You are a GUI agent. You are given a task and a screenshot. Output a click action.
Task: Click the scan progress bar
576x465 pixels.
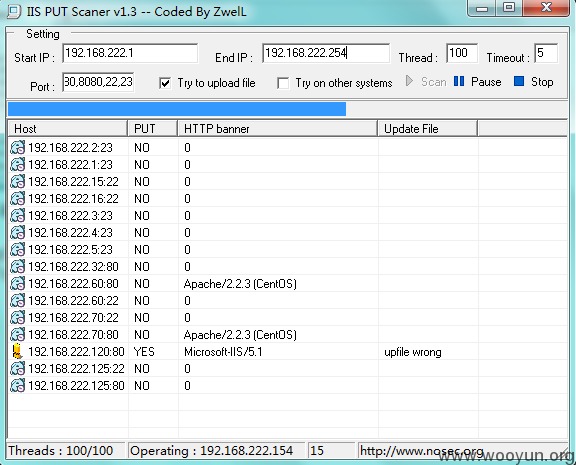[287, 109]
